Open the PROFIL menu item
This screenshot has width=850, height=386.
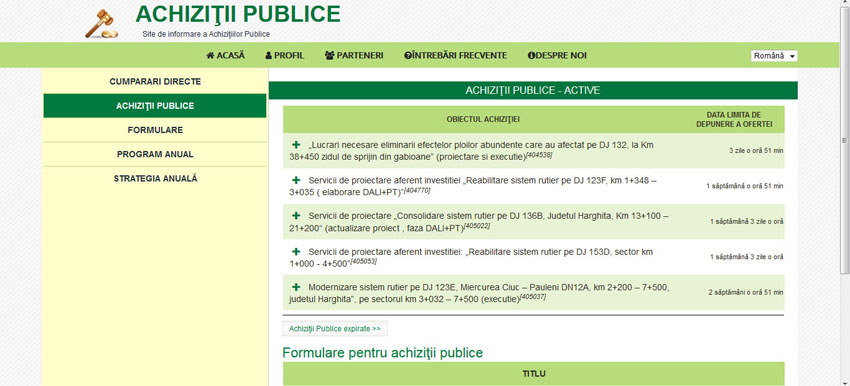(x=285, y=55)
